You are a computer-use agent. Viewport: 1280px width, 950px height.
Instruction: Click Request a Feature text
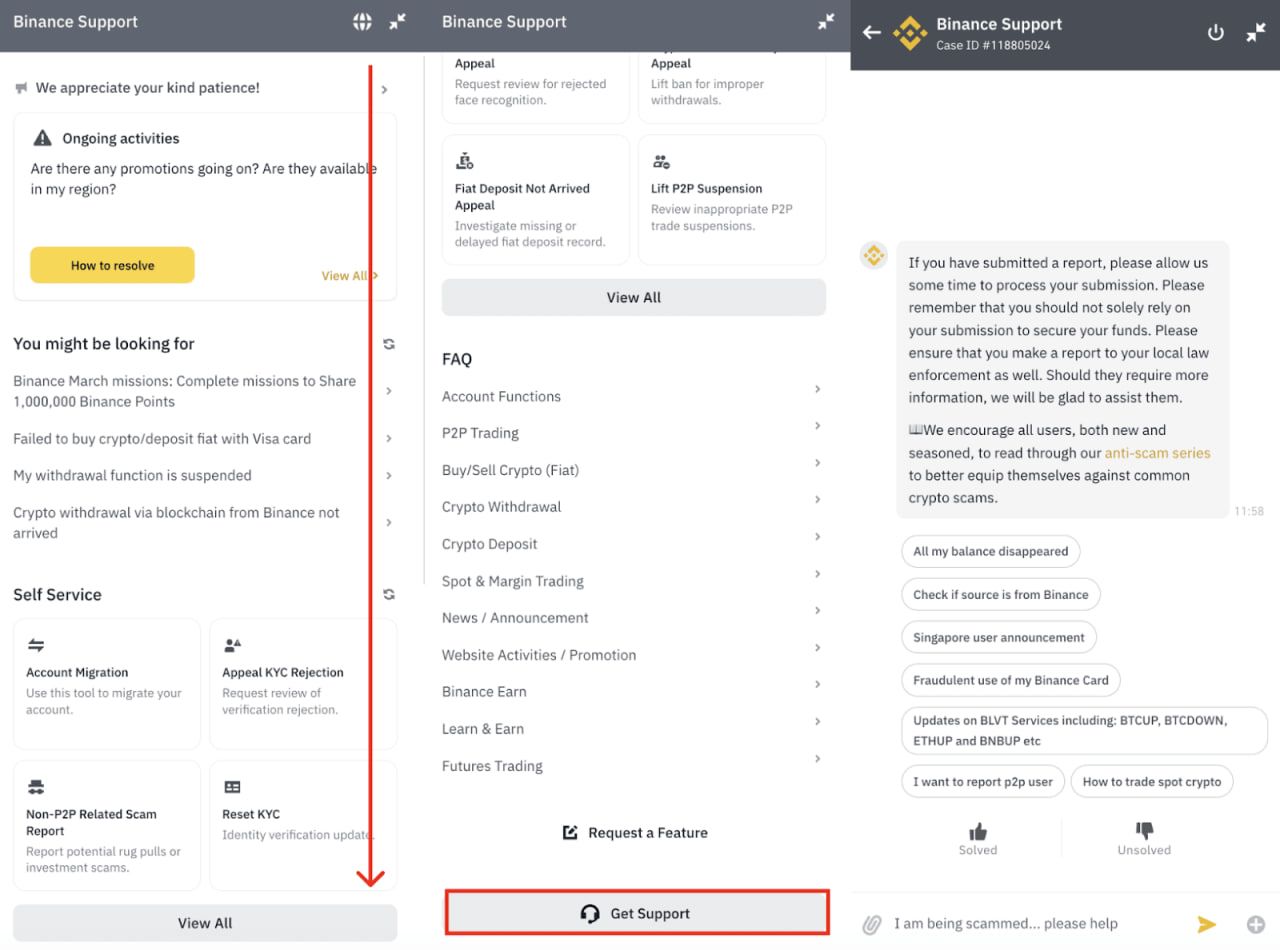(648, 833)
